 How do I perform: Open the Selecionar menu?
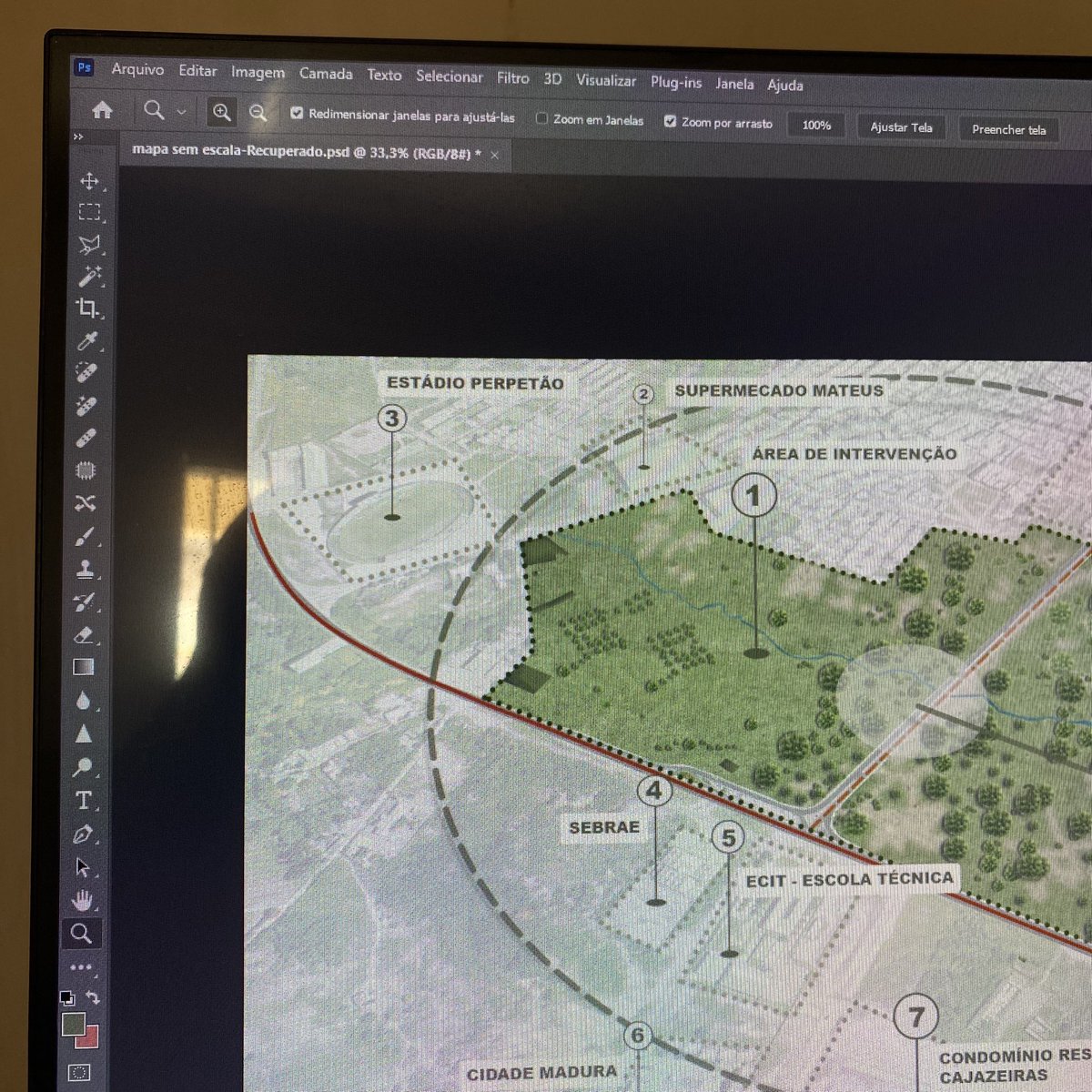(450, 76)
